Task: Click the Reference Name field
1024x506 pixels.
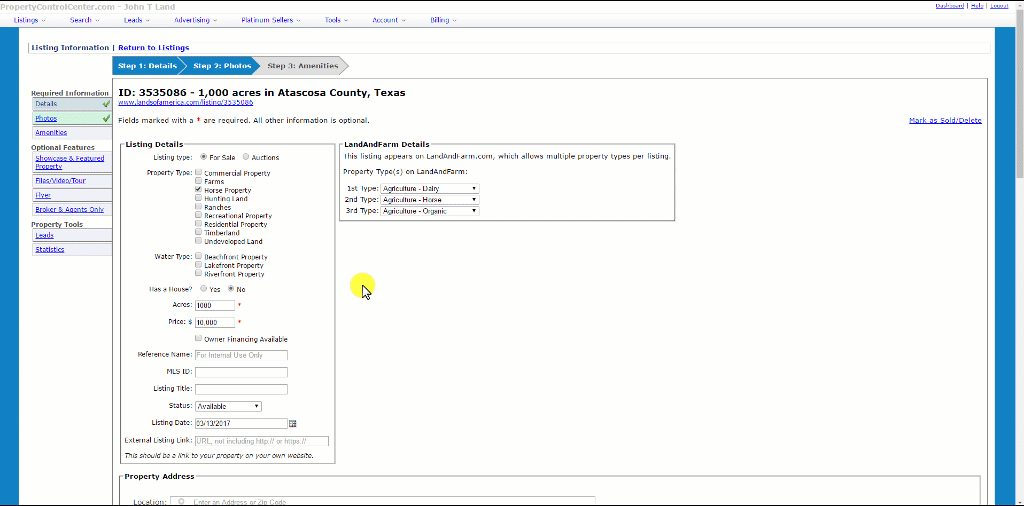Action: pos(242,355)
